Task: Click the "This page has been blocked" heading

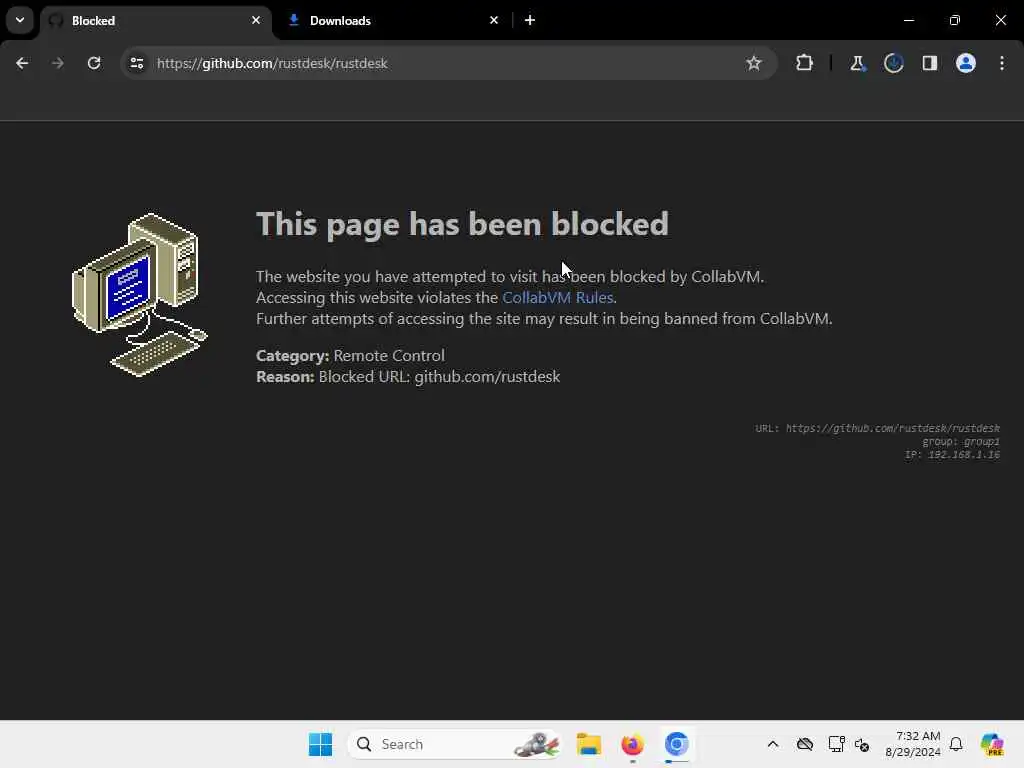Action: point(462,224)
